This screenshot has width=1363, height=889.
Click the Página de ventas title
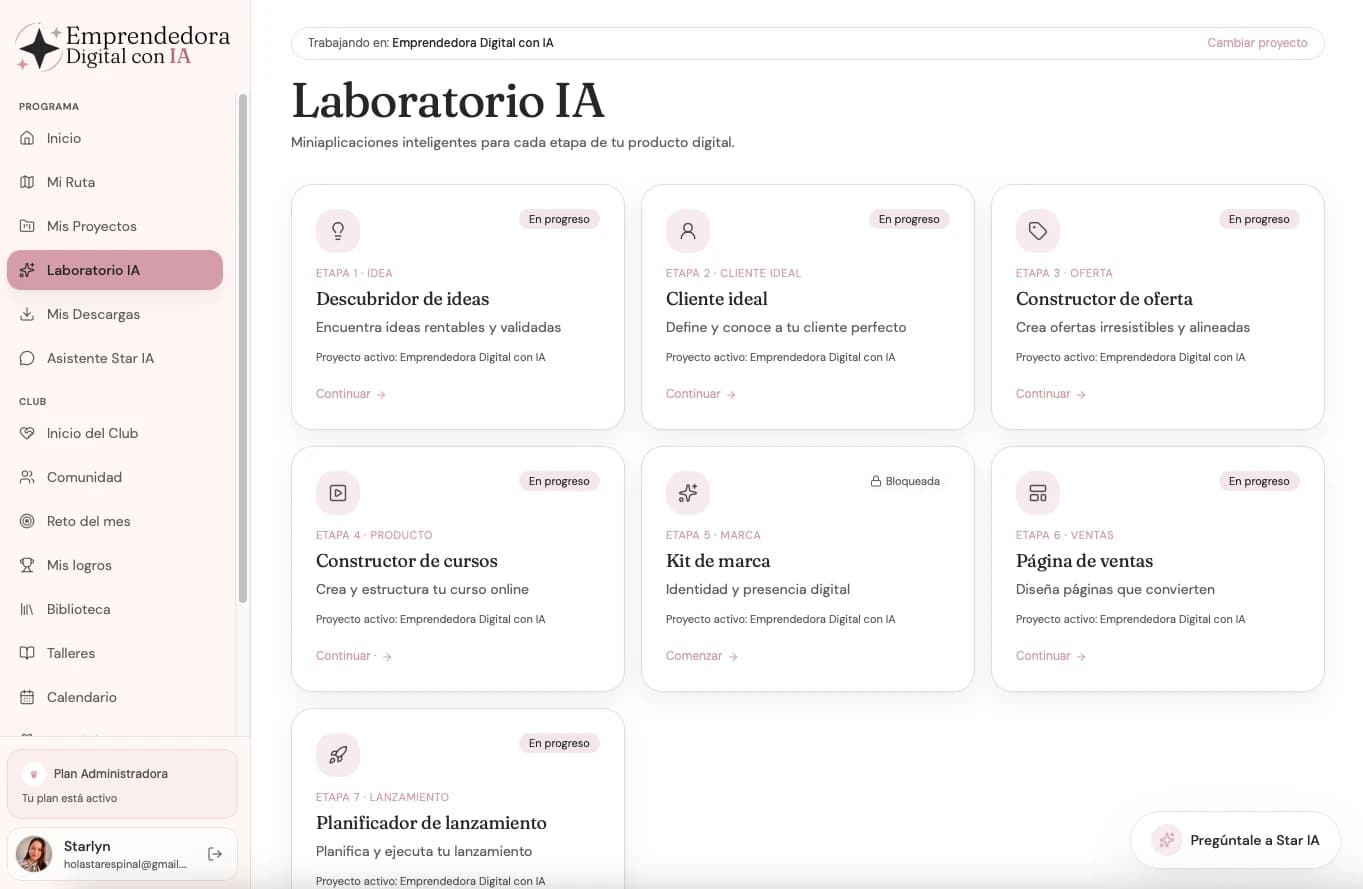point(1084,561)
